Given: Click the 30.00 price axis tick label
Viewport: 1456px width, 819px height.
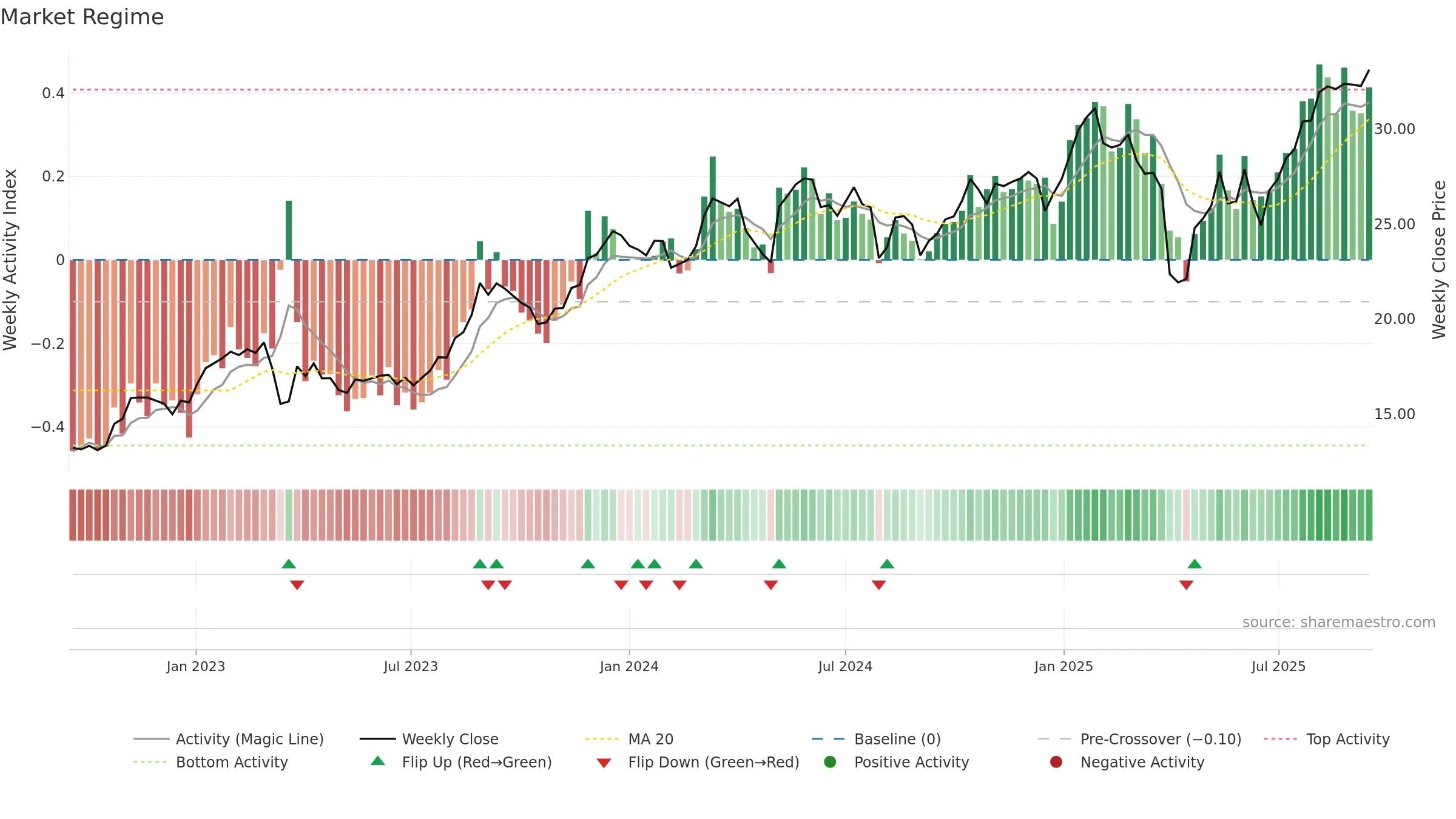Looking at the screenshot, I should click(x=1395, y=129).
